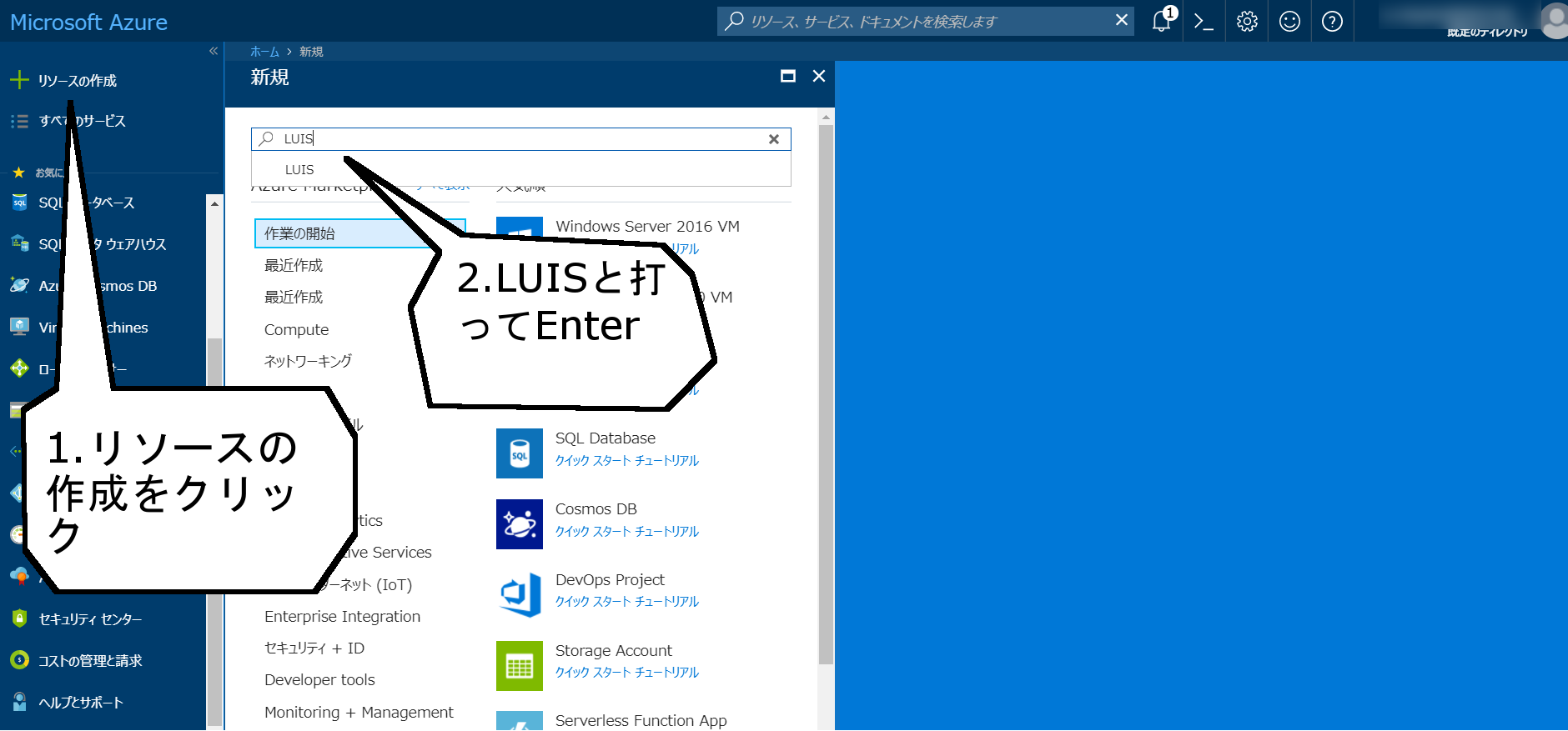Click the Storage Account tile icon
Viewport: 1568px width, 731px height.
pyautogui.click(x=519, y=666)
